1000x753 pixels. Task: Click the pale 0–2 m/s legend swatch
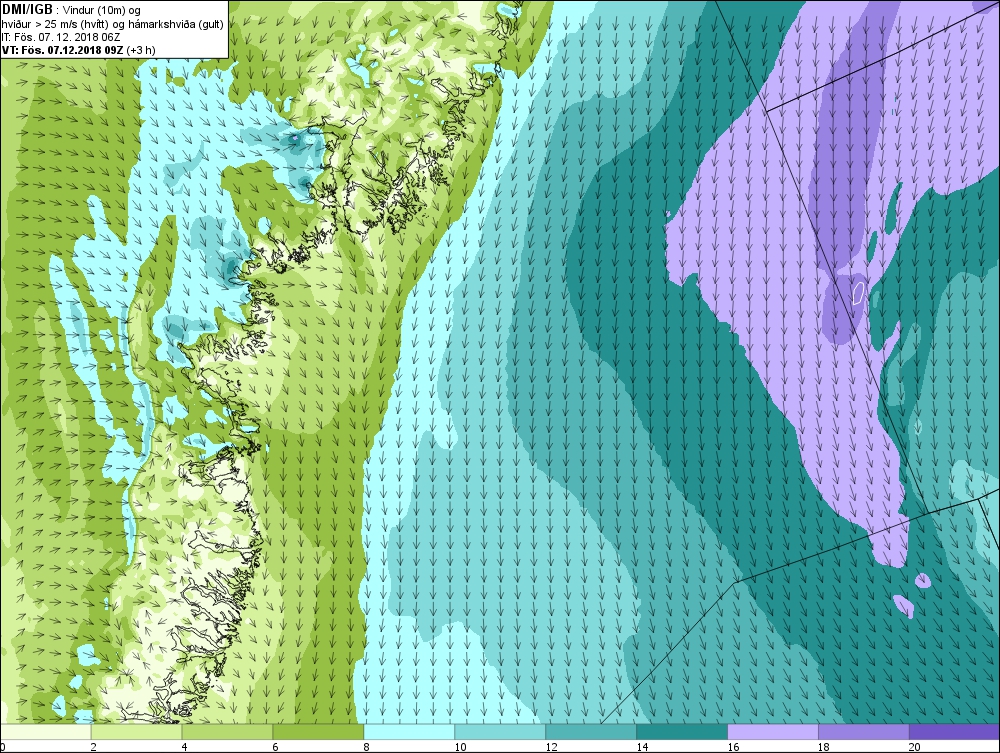46,732
